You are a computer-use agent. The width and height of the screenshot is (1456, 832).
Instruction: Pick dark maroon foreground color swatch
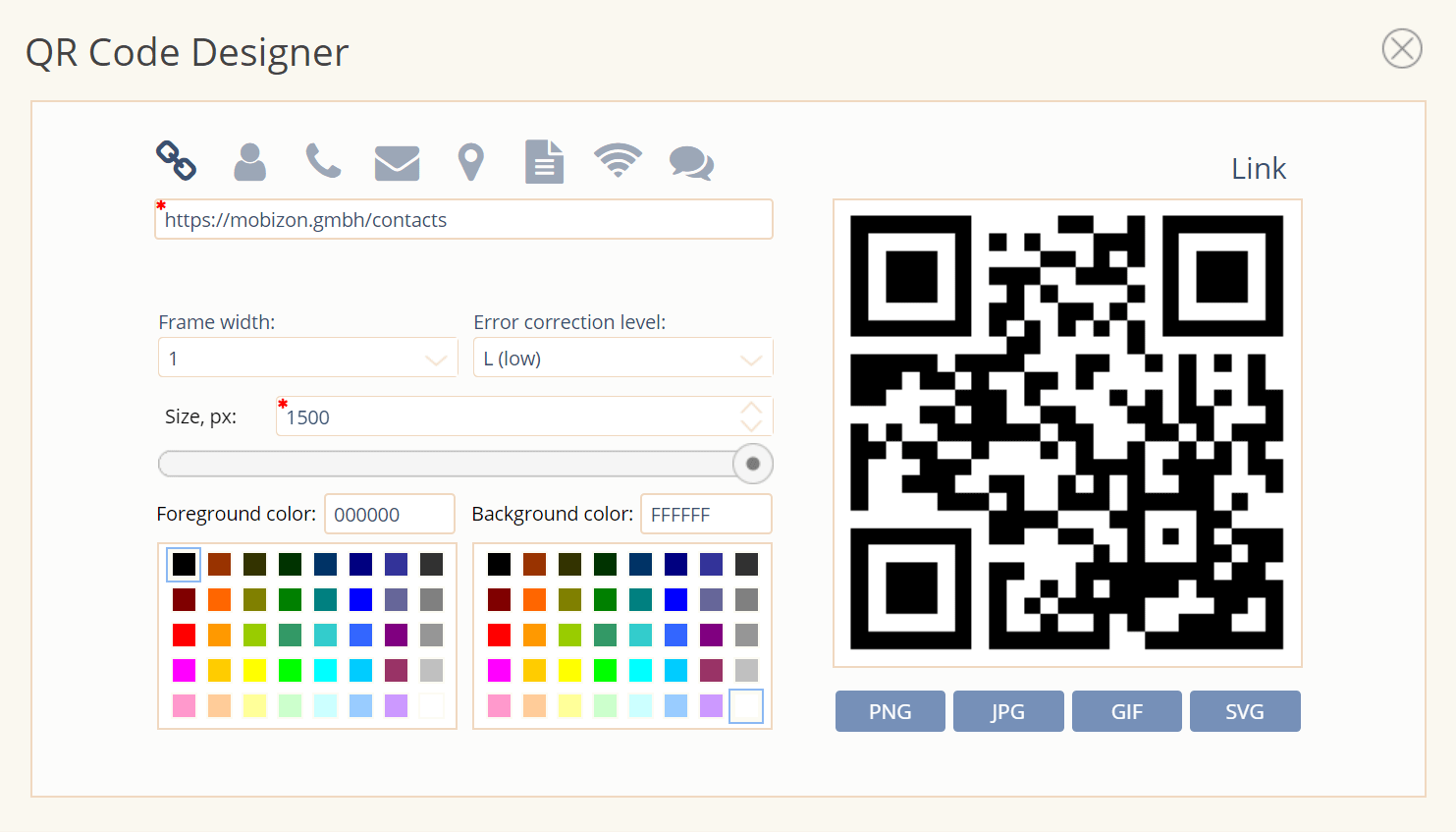click(x=184, y=599)
